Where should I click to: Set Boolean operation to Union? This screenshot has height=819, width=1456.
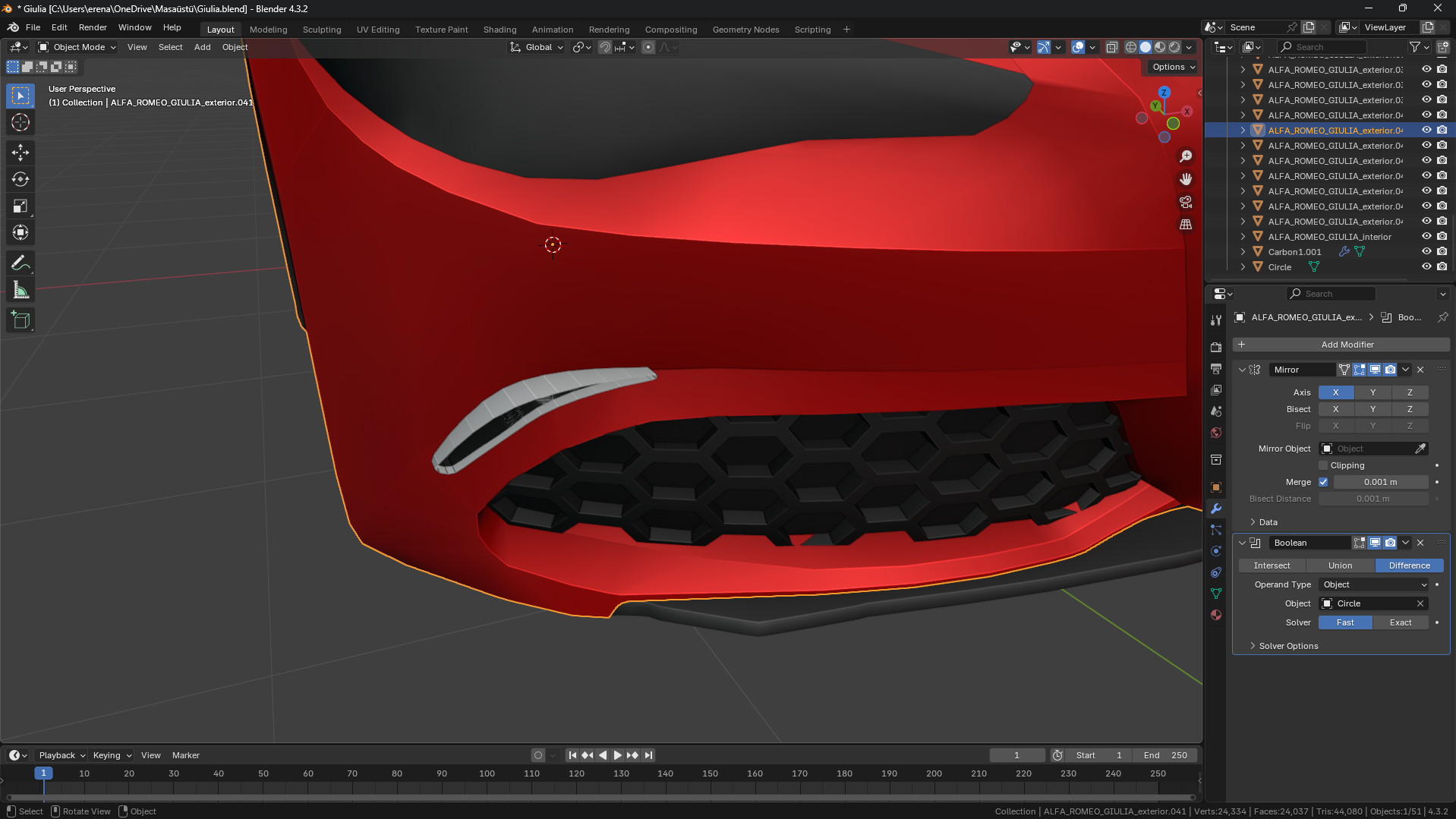[1340, 565]
